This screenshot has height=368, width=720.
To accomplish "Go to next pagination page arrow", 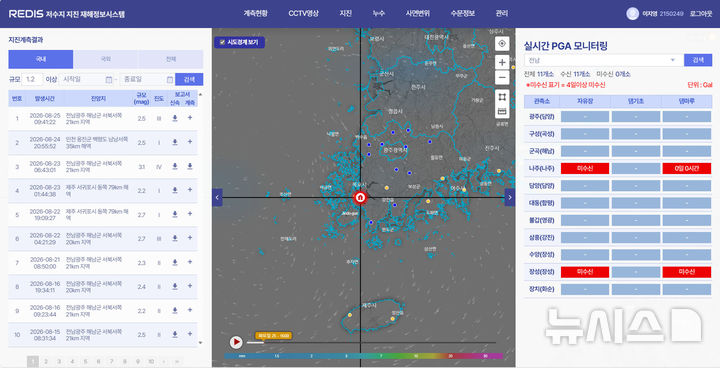I will 164,362.
